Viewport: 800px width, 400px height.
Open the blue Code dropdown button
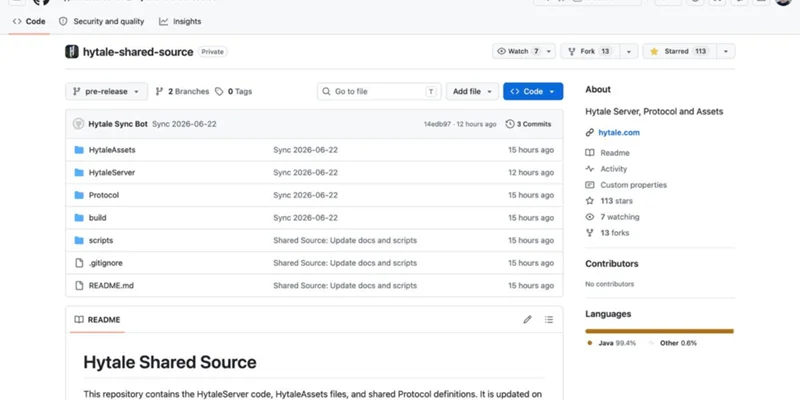pos(533,91)
